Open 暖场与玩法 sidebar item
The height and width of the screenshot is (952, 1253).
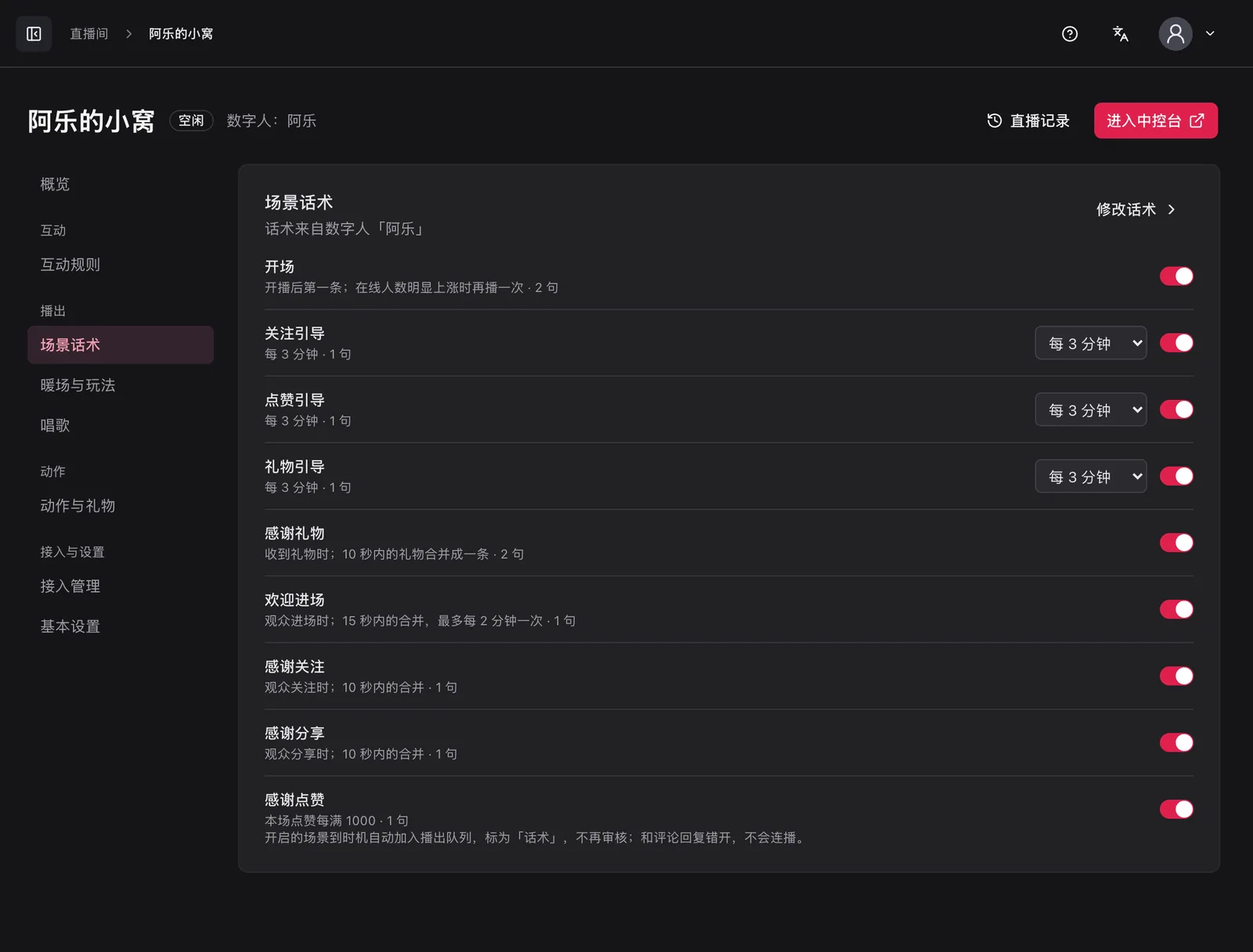tap(121, 385)
